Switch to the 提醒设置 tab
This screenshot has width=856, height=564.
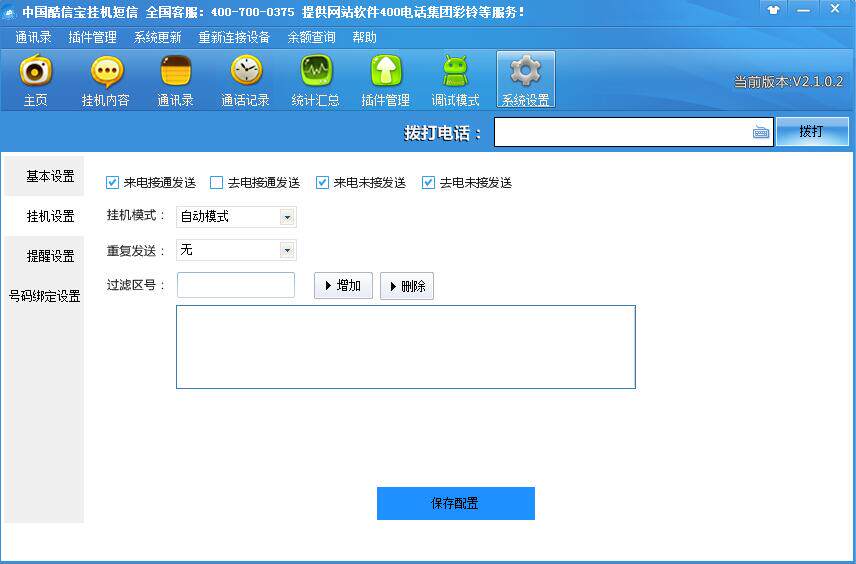(x=50, y=256)
